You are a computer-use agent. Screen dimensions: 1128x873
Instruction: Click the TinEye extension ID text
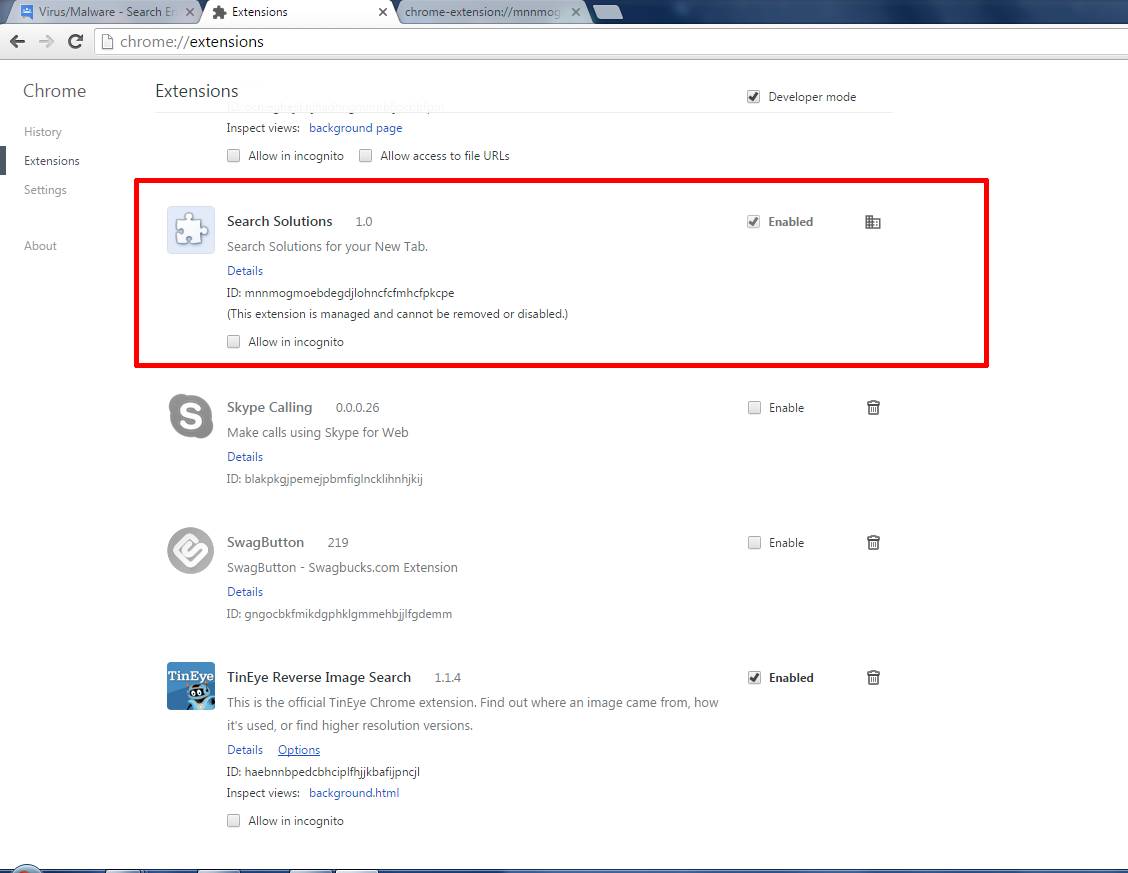click(x=323, y=772)
